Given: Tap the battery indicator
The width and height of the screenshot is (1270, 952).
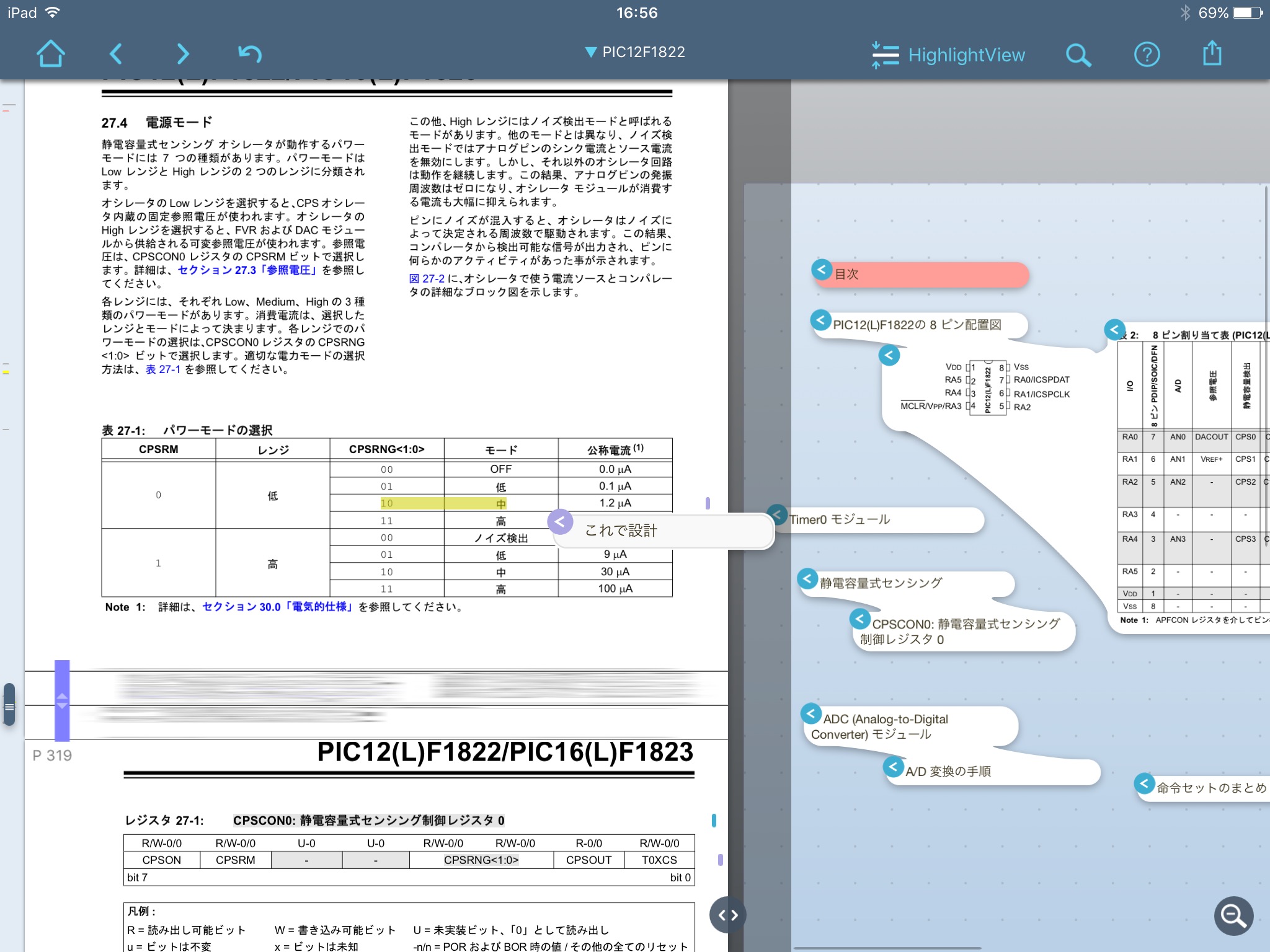Looking at the screenshot, I should 1248,13.
